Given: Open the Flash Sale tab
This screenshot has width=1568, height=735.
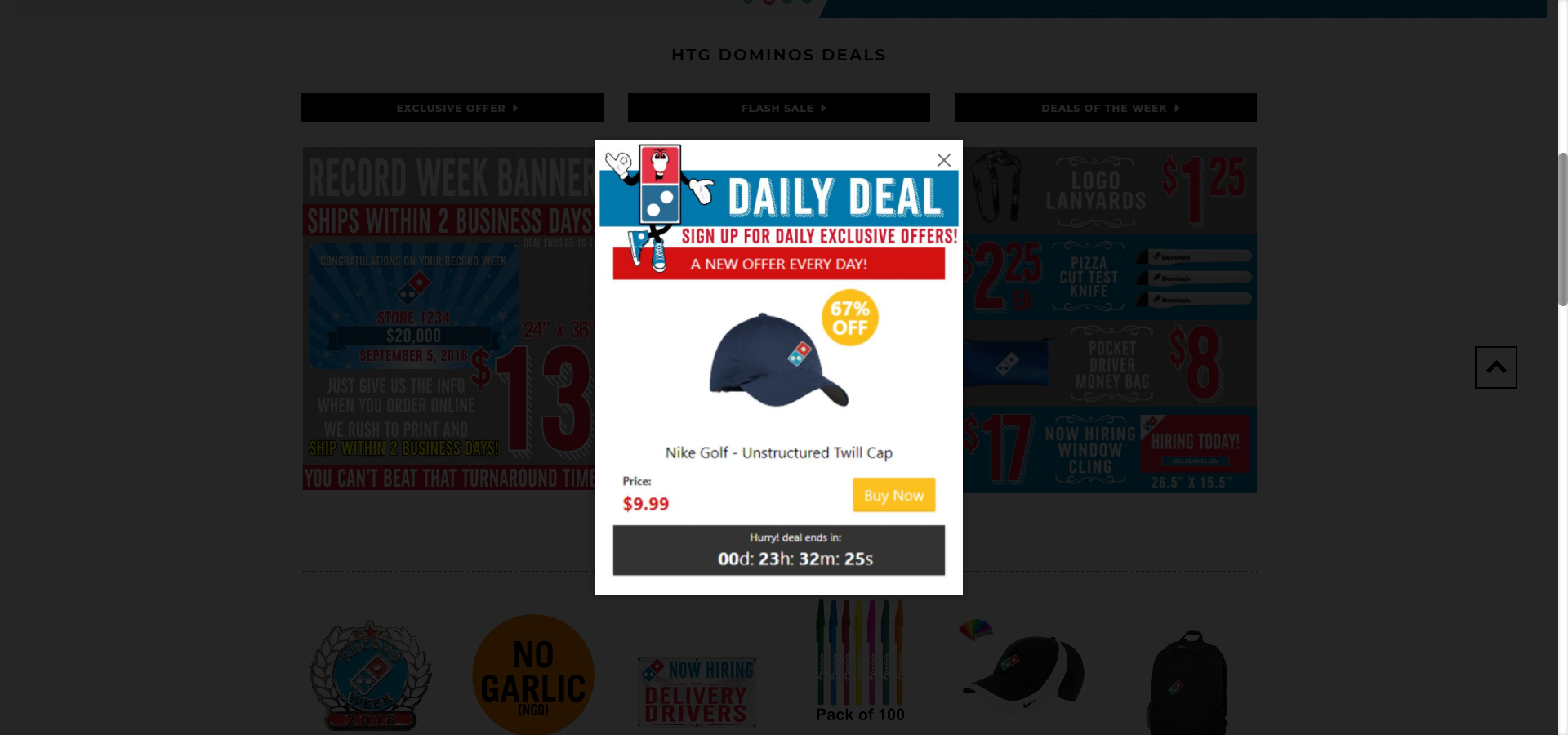Looking at the screenshot, I should pos(779,108).
